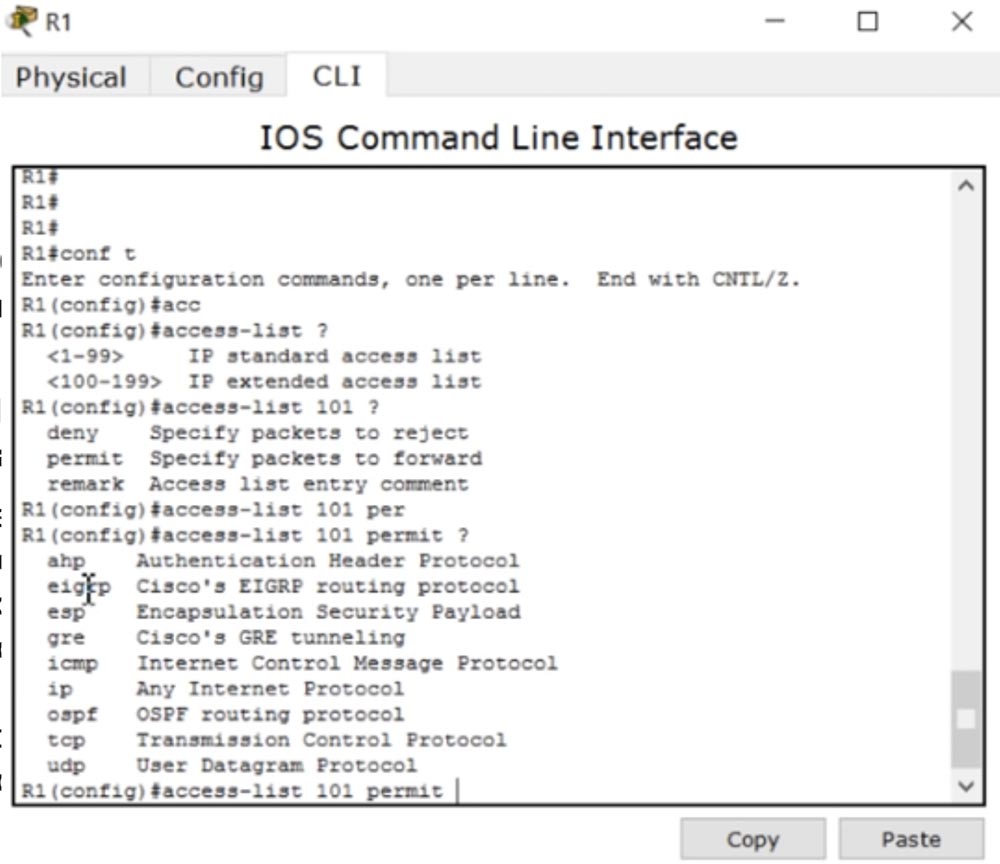The height and width of the screenshot is (864, 1000).
Task: Click the R1 Packet Tracer window icon
Action: 21,20
